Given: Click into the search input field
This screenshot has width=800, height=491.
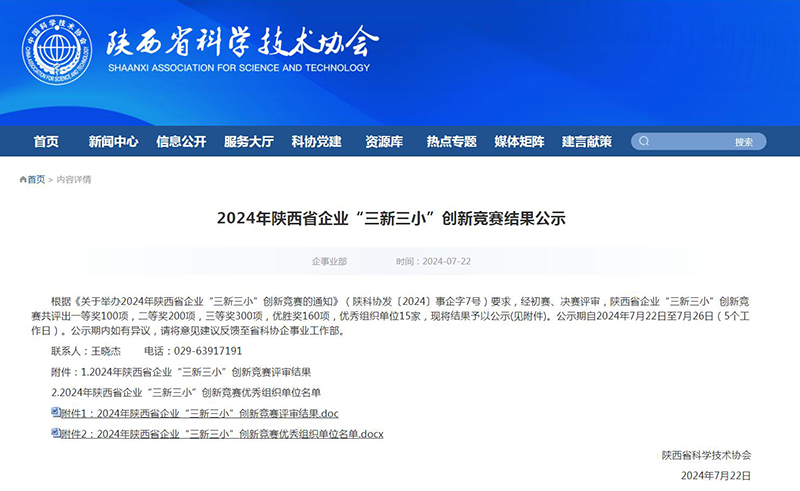Looking at the screenshot, I should tap(690, 142).
